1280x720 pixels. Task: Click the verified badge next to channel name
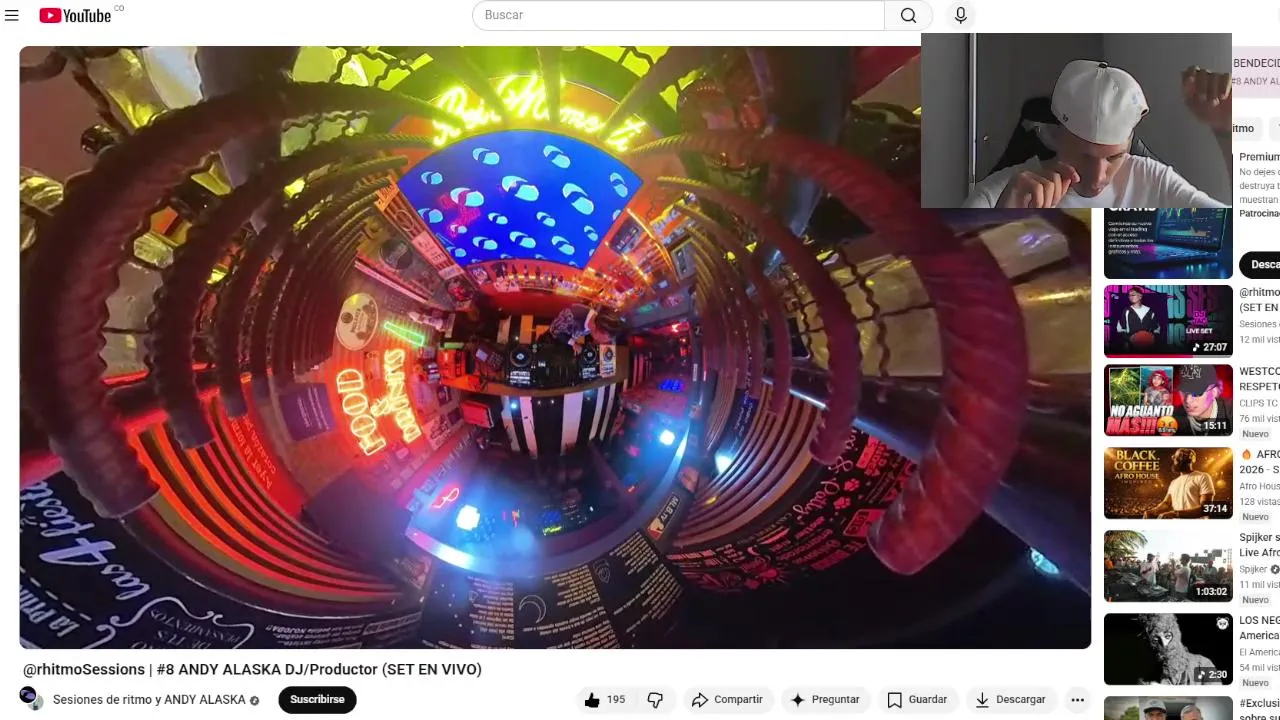click(x=254, y=700)
